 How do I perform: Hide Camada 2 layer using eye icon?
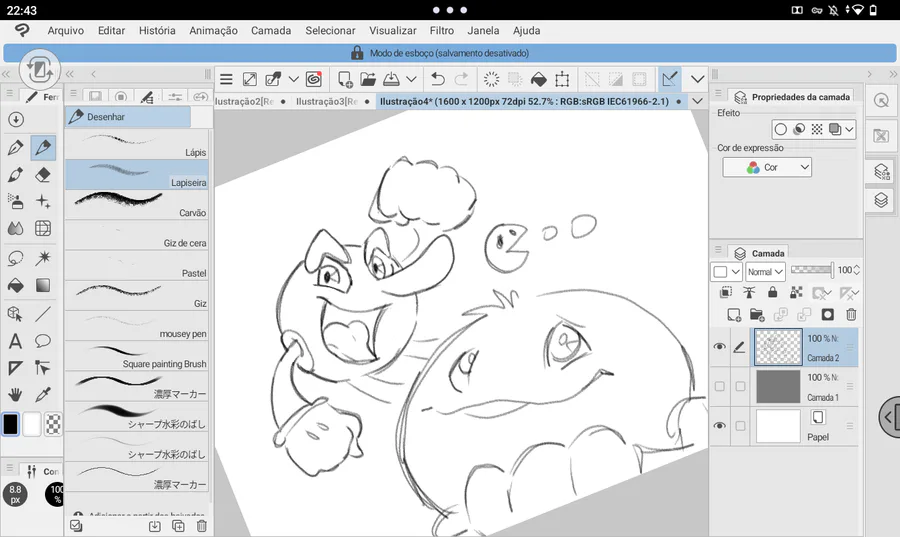(x=719, y=347)
